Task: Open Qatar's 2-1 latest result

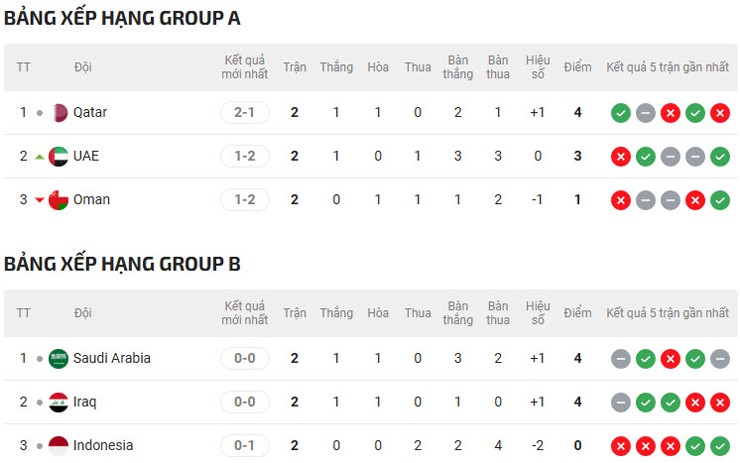Action: [245, 113]
